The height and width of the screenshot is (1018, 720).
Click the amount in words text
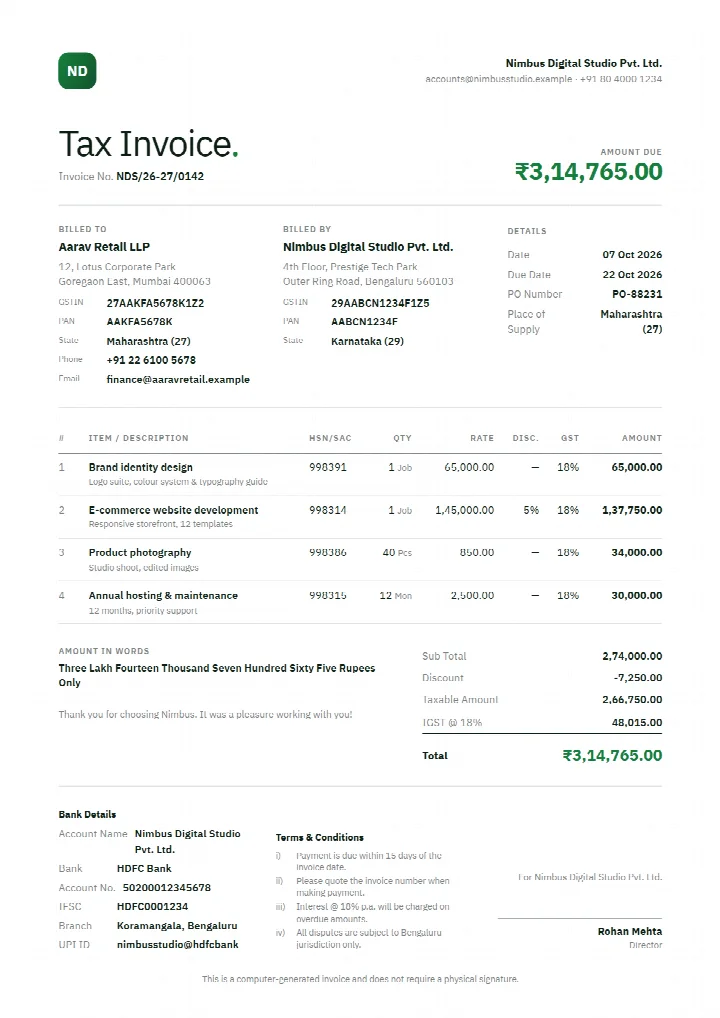coord(217,675)
